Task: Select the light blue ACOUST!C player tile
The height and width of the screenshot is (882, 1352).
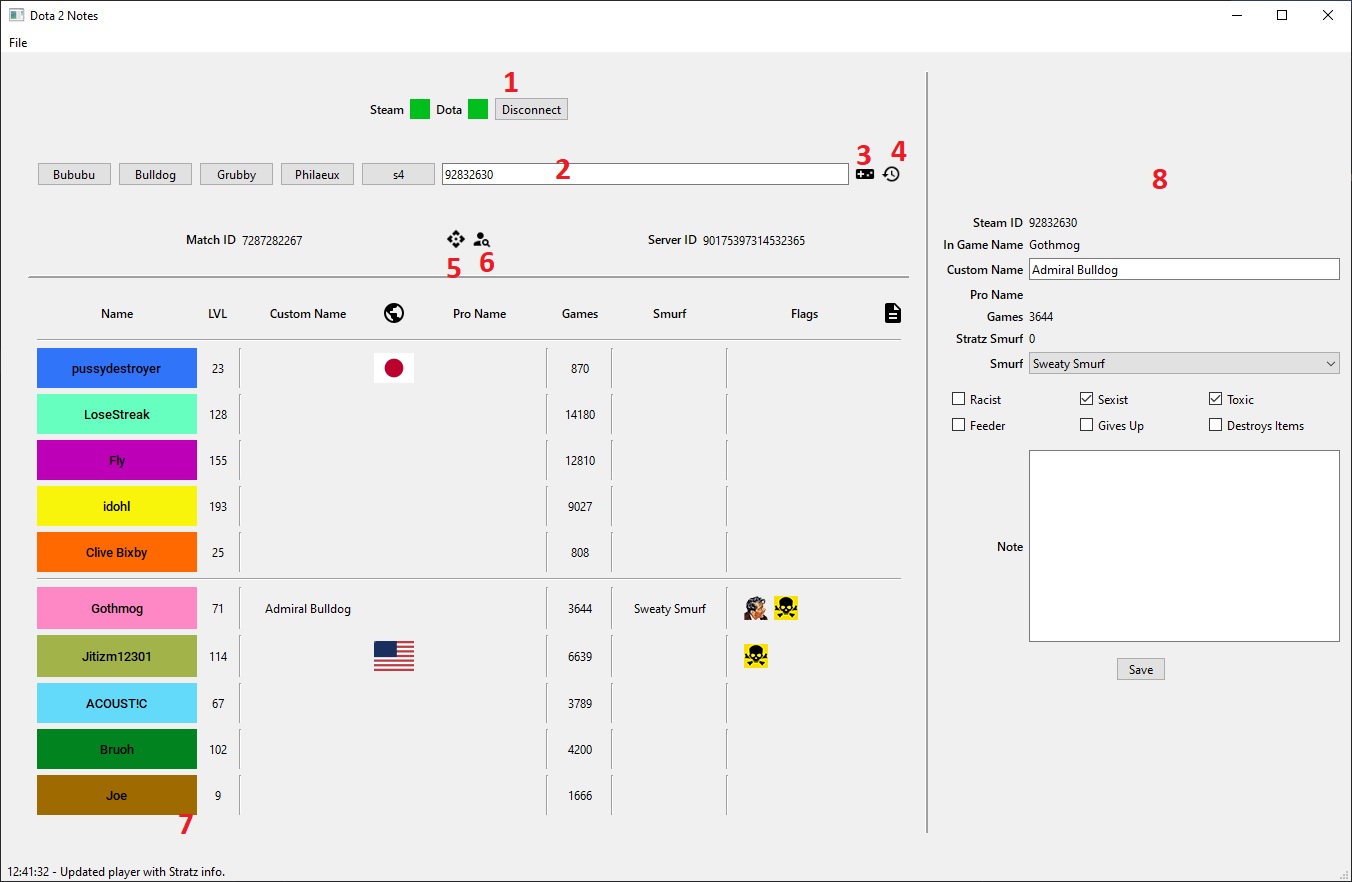Action: 117,703
